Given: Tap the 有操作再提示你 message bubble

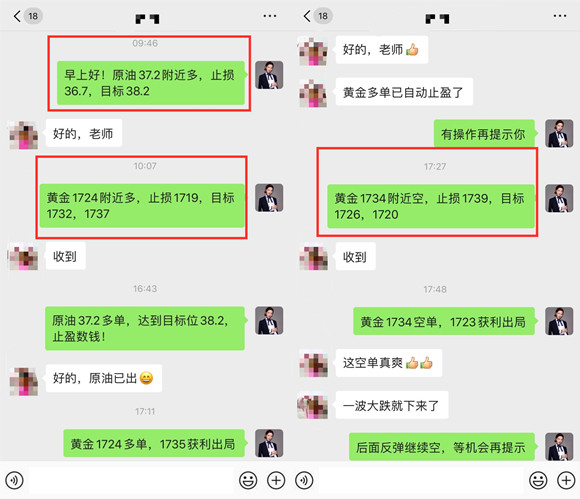Looking at the screenshot, I should (x=484, y=134).
